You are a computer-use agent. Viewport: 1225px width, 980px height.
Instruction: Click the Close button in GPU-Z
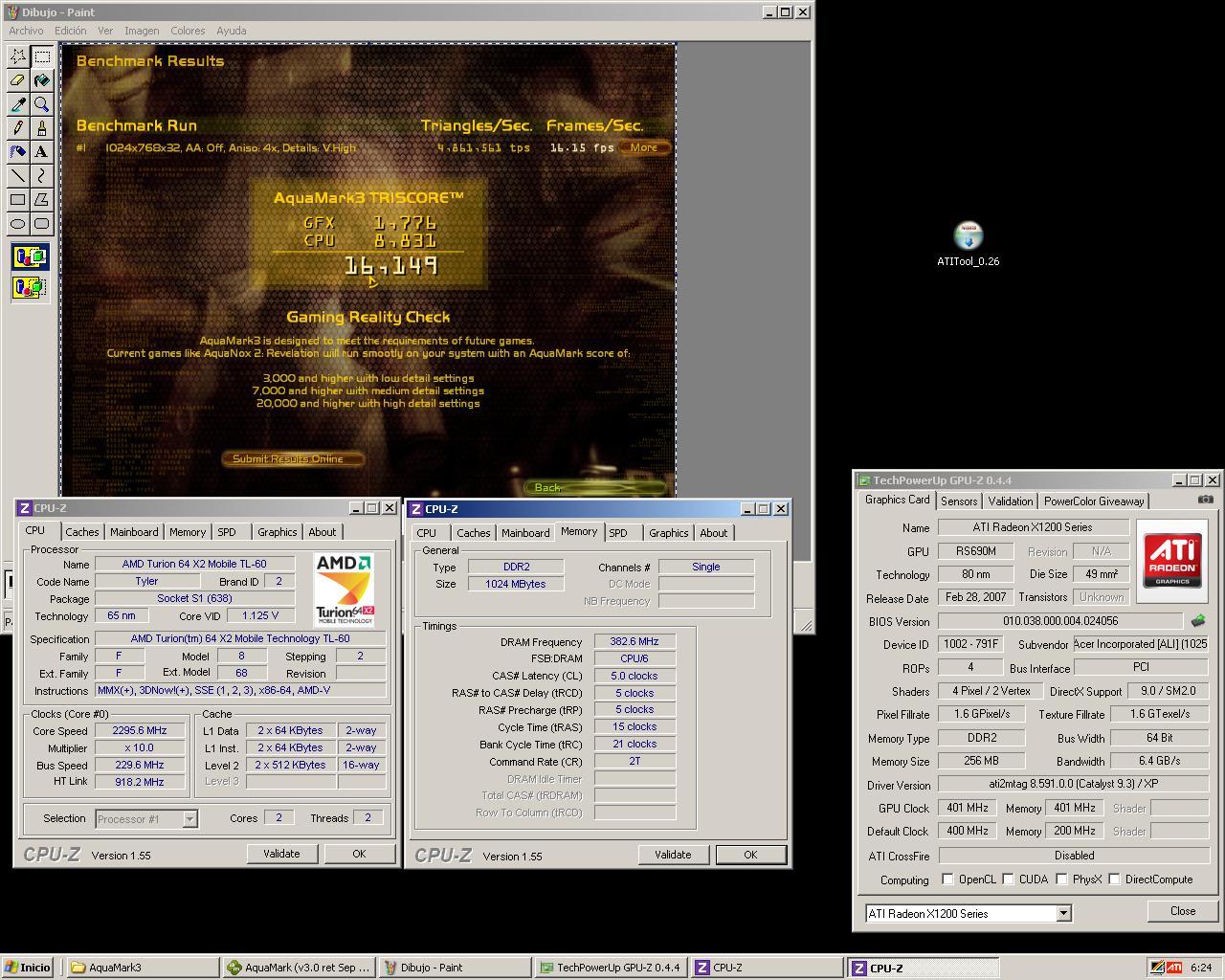pyautogui.click(x=1183, y=911)
